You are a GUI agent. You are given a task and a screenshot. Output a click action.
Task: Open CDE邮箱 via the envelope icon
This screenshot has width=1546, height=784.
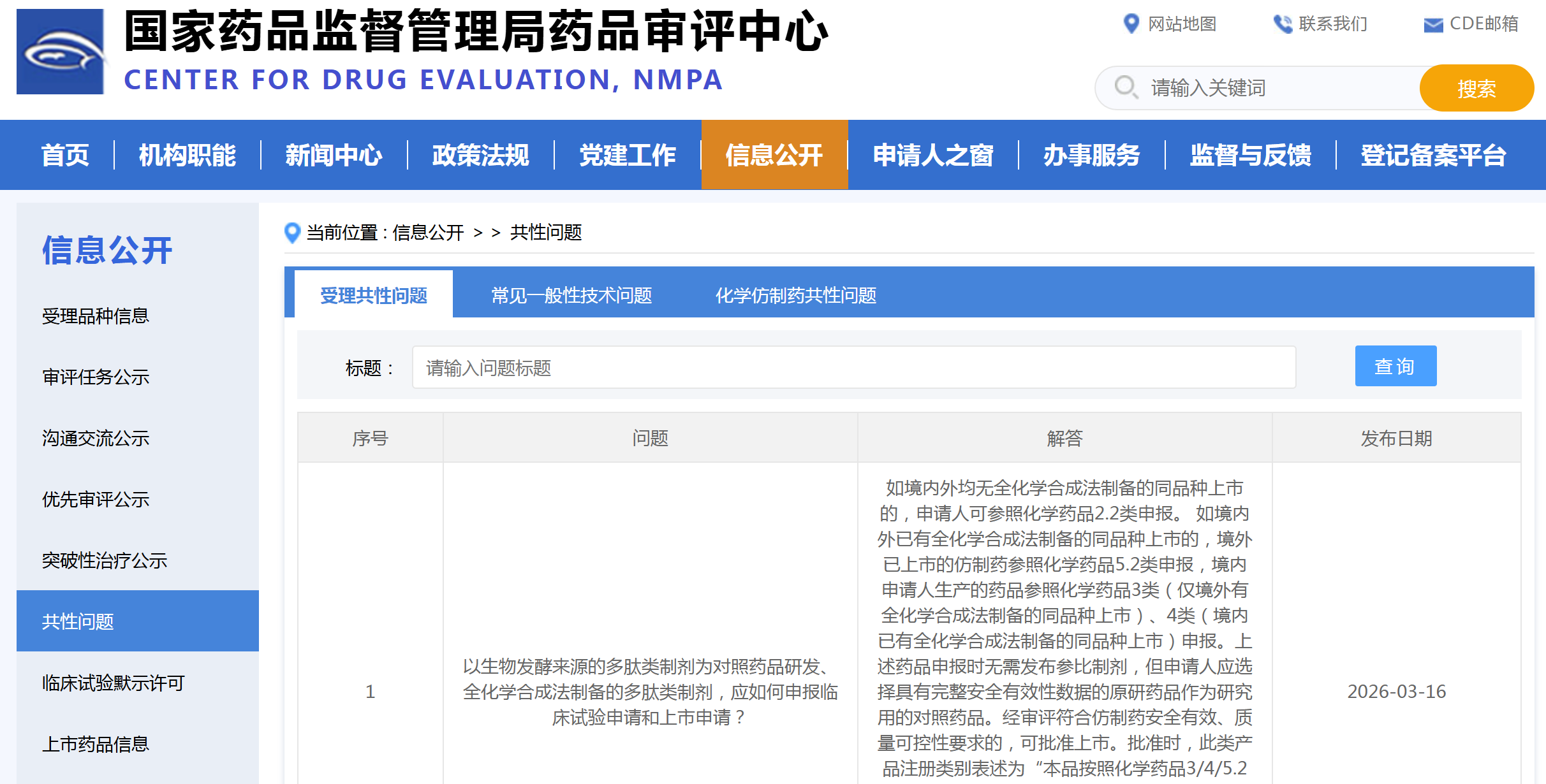coord(1433,24)
